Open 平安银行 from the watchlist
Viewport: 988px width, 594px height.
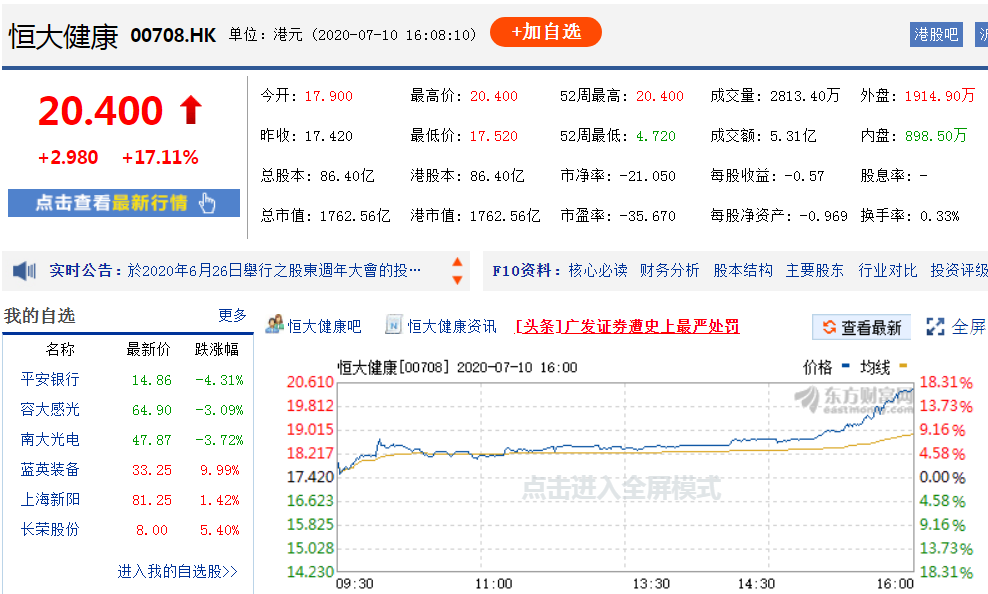50,380
